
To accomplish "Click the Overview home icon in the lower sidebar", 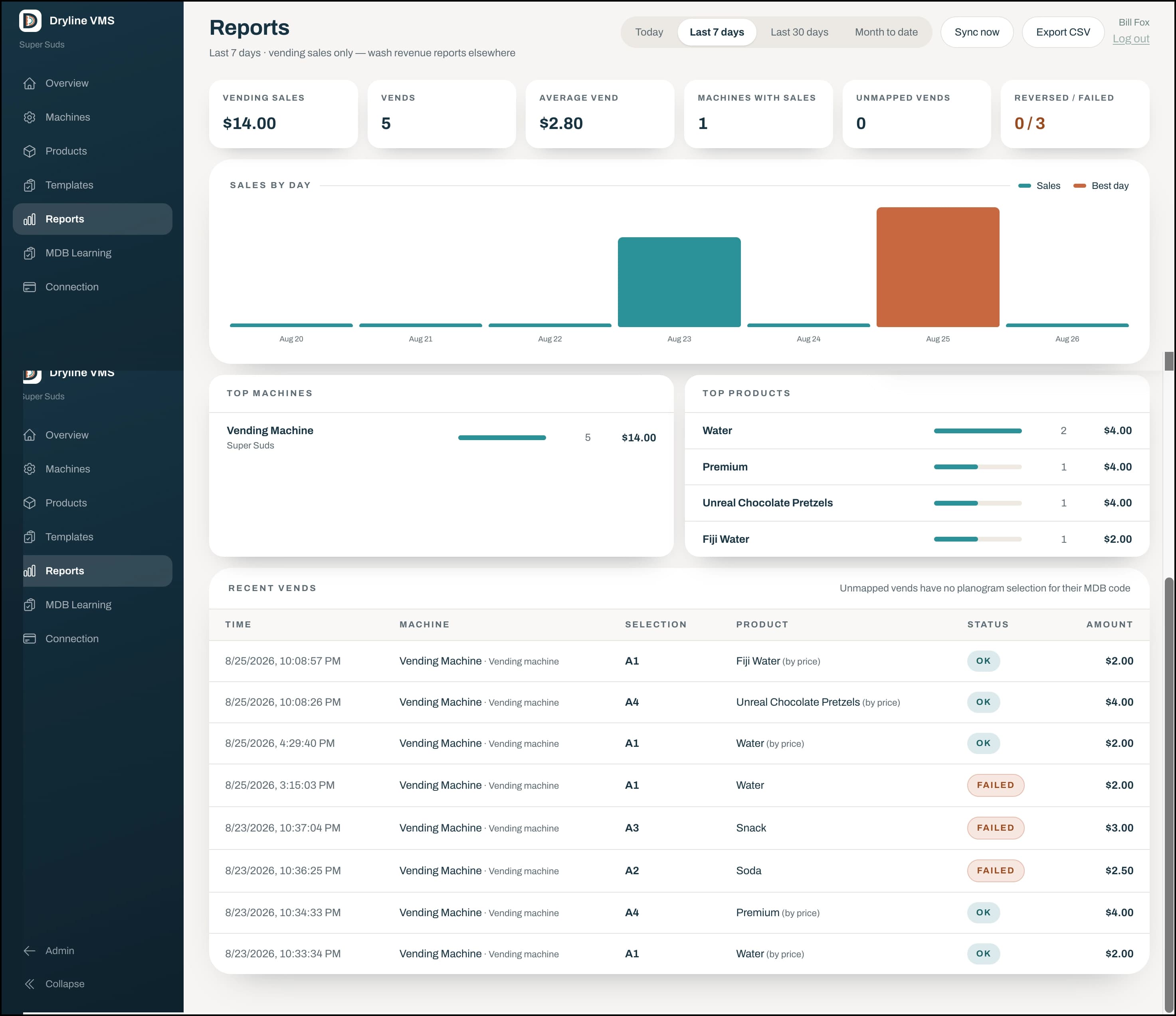I will coord(30,435).
